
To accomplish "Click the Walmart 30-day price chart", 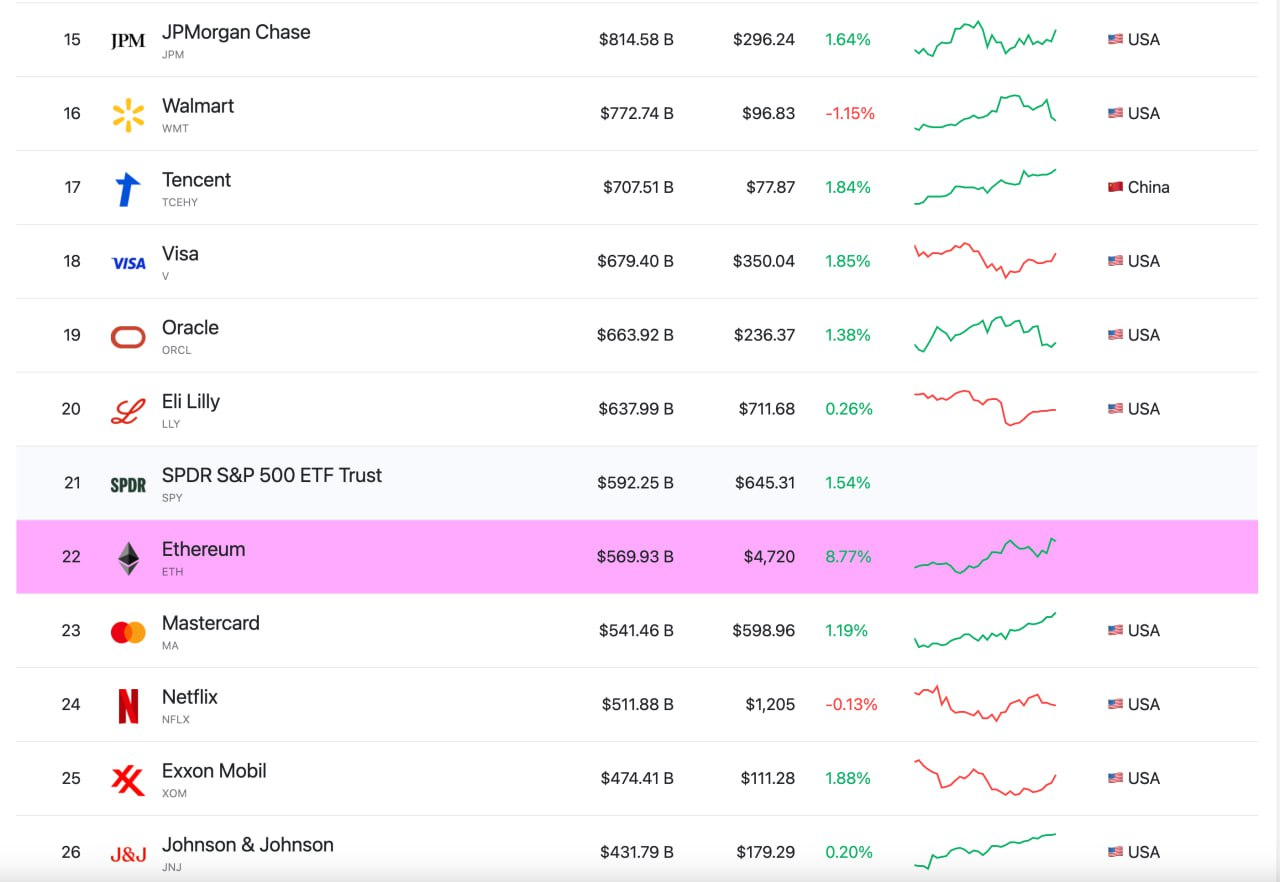I will click(985, 113).
